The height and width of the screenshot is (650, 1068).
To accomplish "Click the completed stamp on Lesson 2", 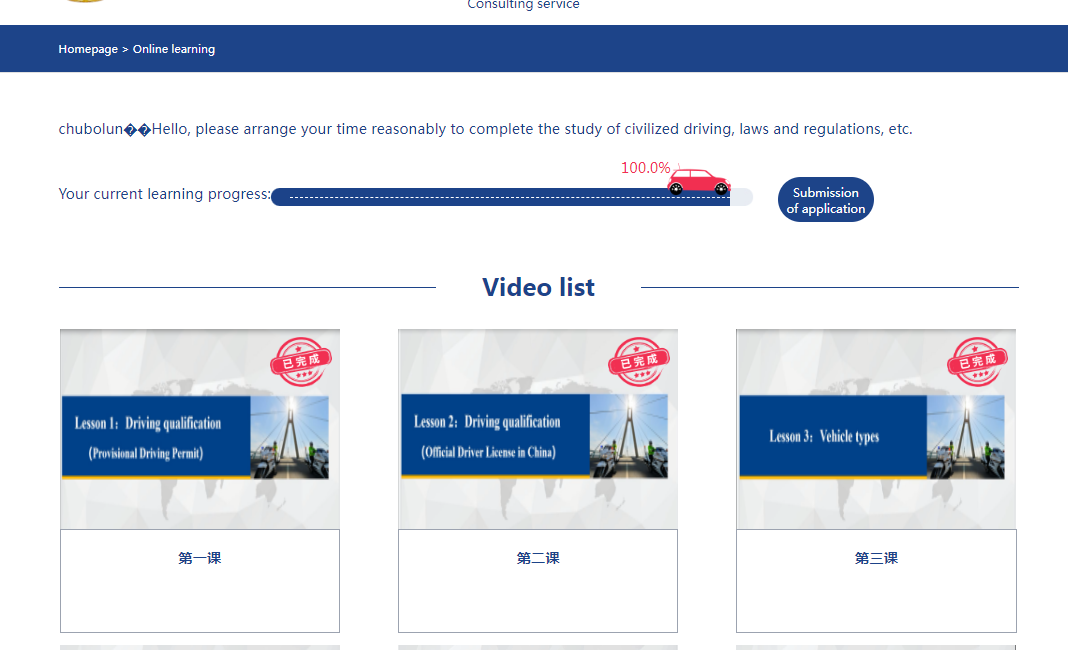I will click(x=639, y=361).
